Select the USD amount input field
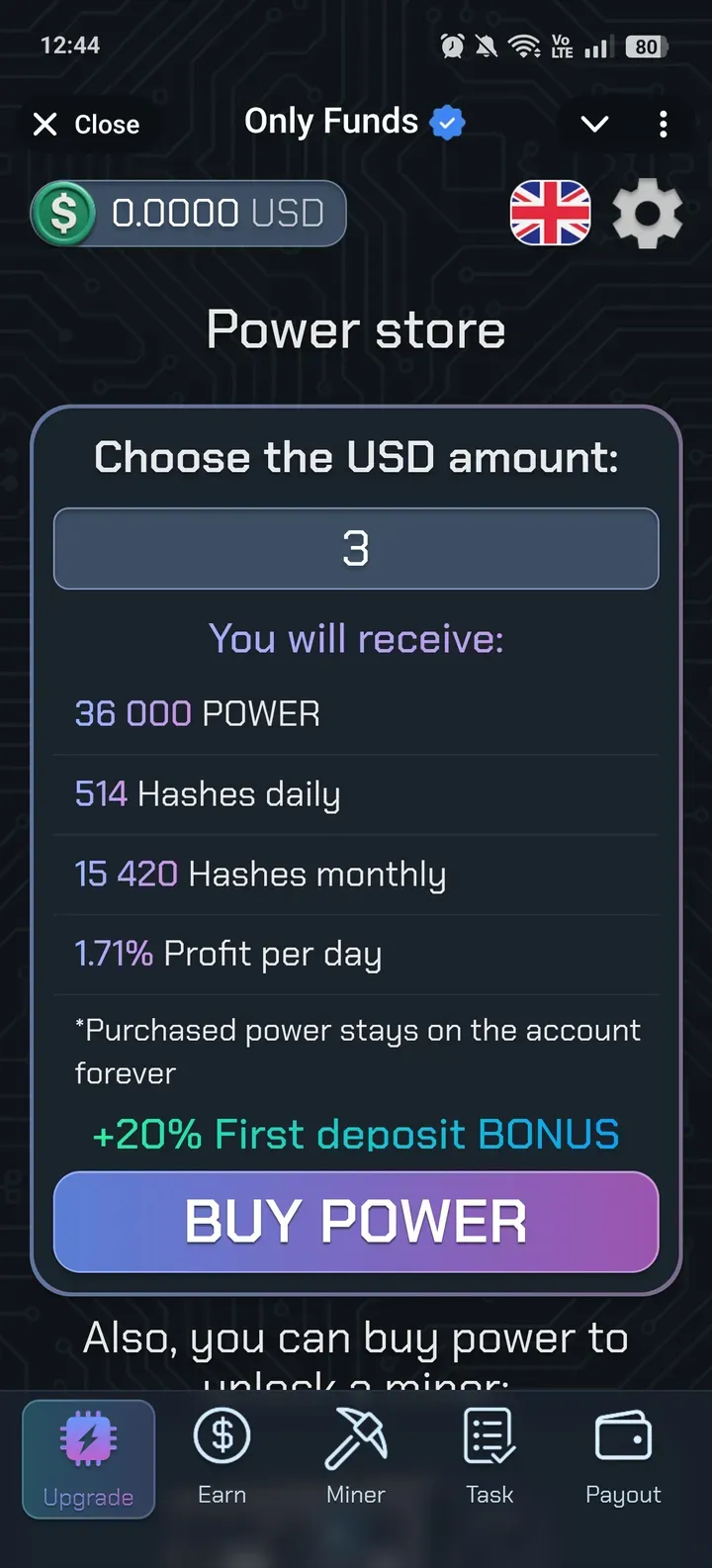Screen dimensions: 712x1568 [x=356, y=548]
